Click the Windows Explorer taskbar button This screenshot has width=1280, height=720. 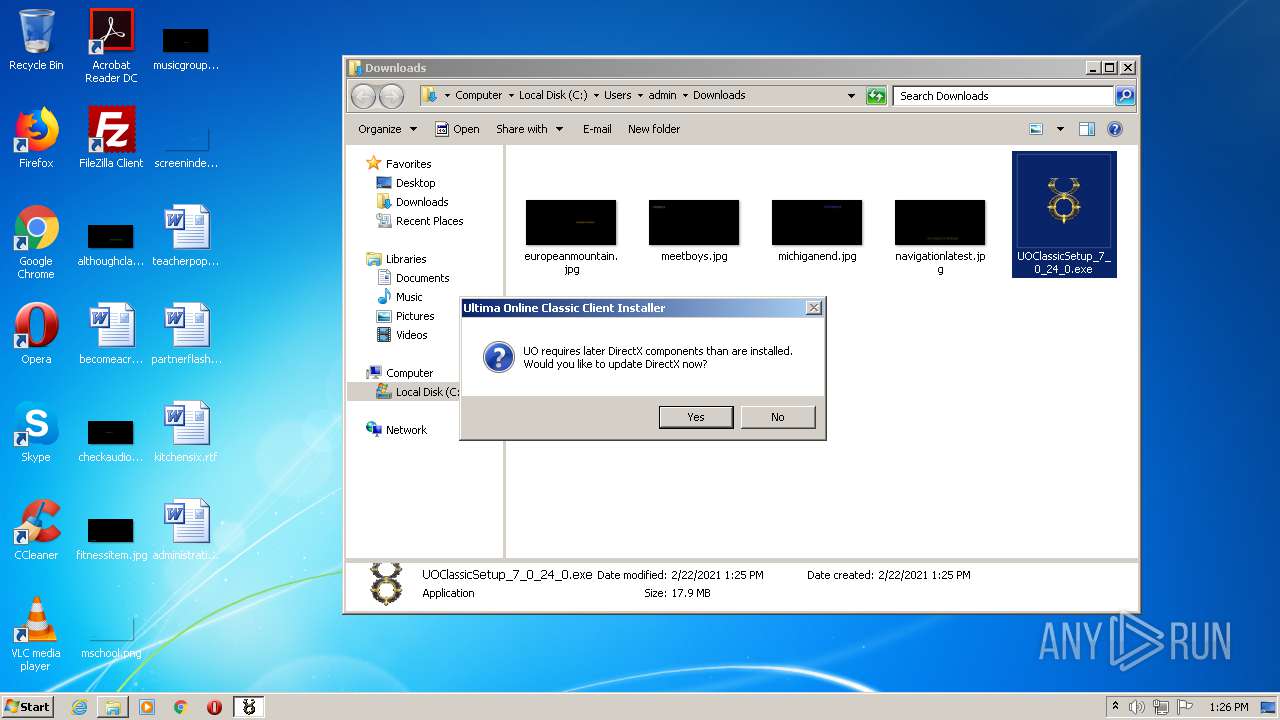pyautogui.click(x=113, y=707)
